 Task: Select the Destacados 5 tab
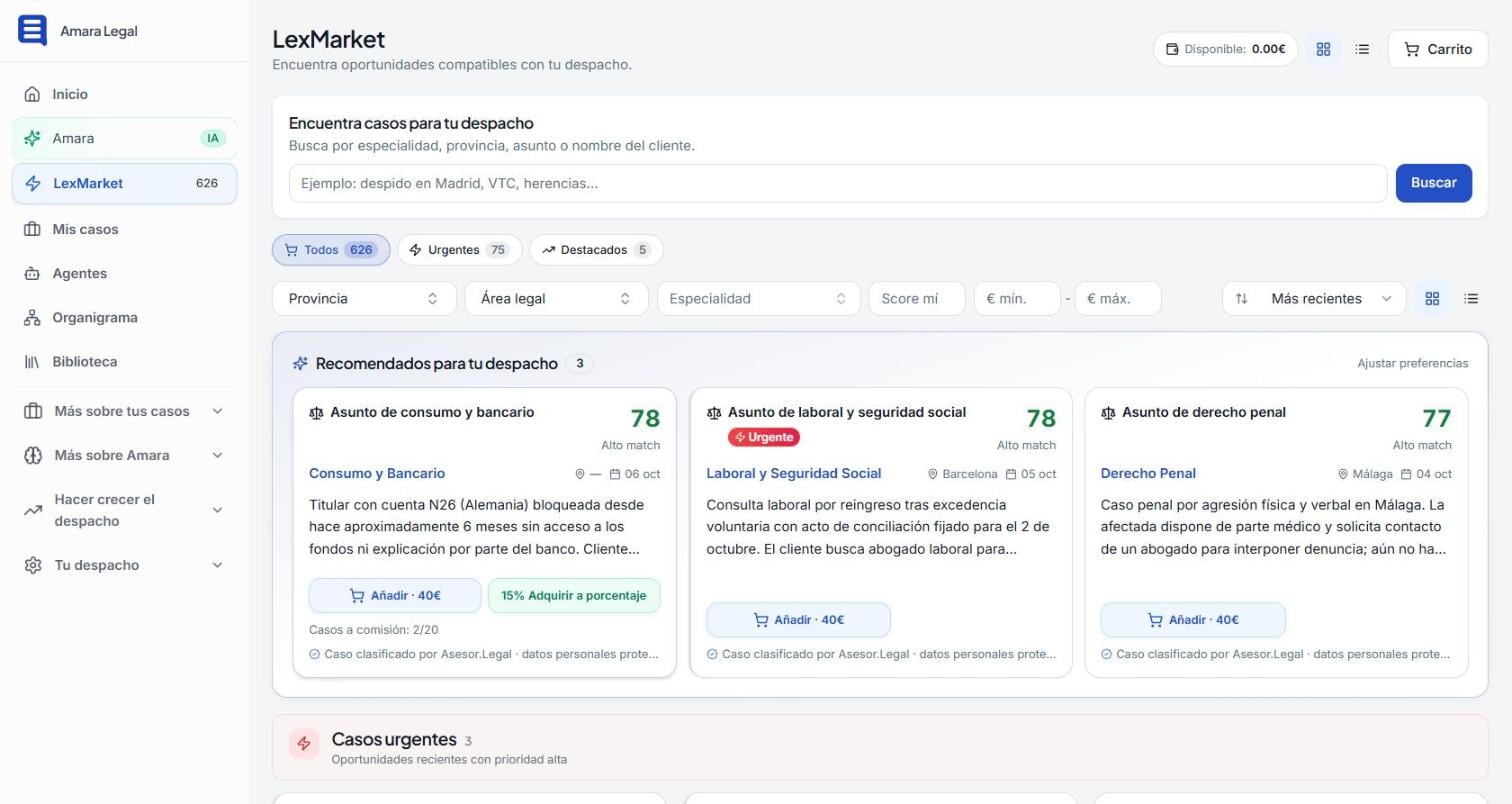pyautogui.click(x=596, y=250)
